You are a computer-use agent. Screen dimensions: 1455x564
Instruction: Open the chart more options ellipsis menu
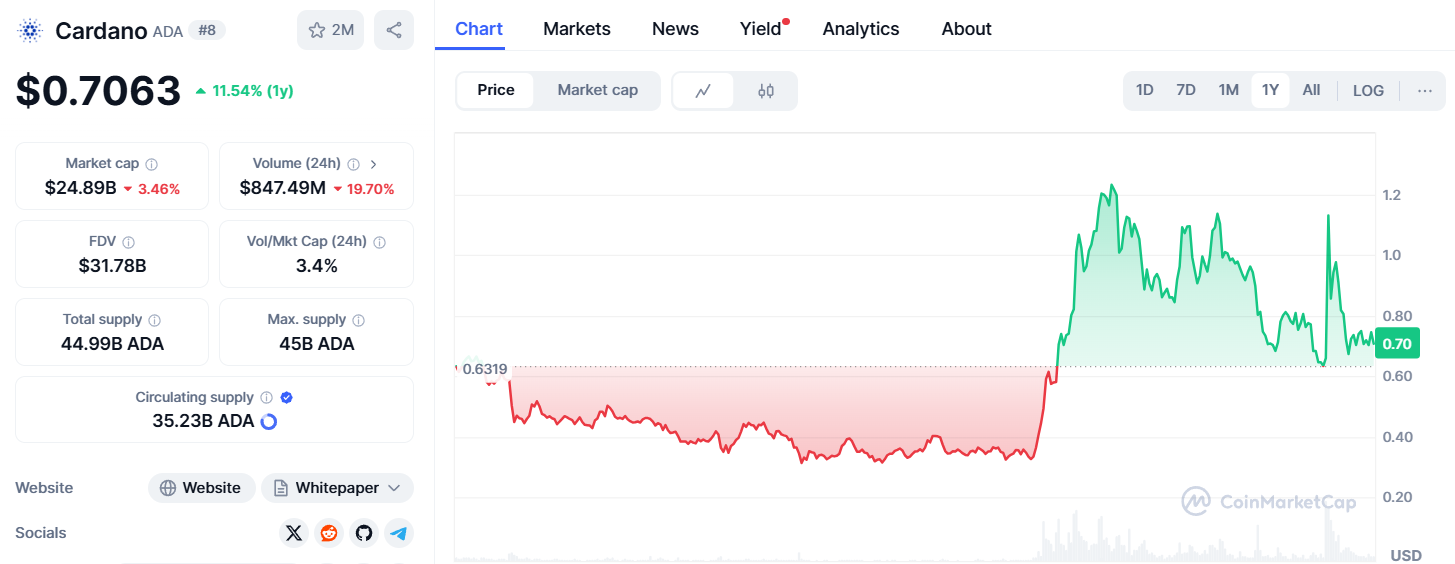coord(1425,90)
